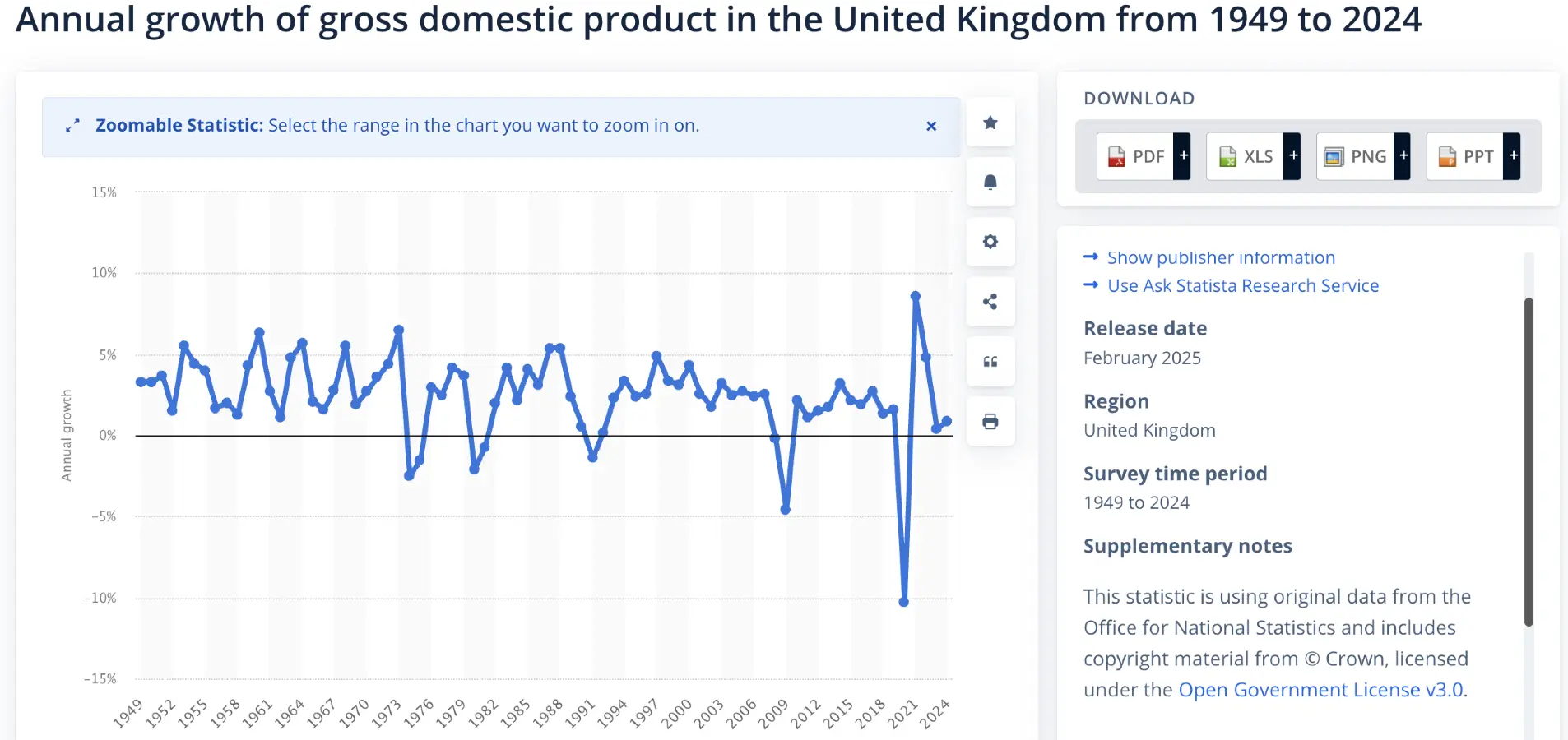
Task: Download the statistic as PDF
Action: tap(1139, 156)
